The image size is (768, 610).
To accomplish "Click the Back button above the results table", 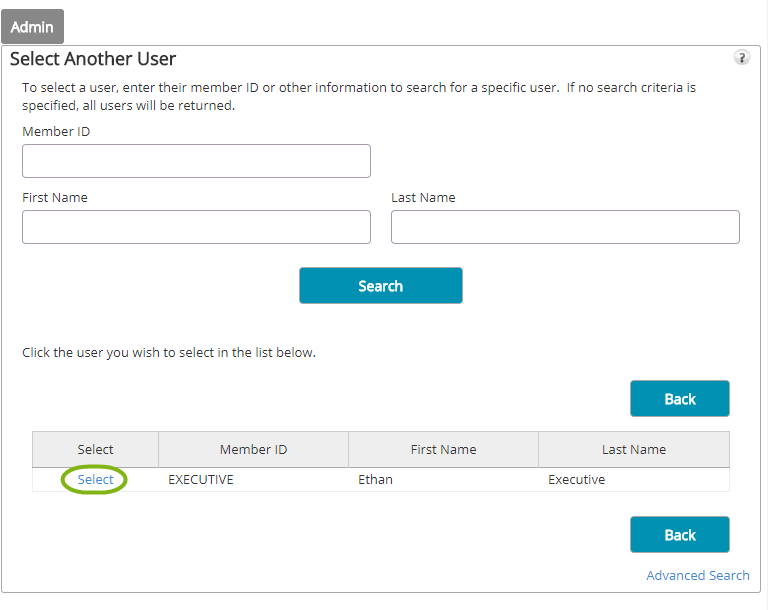I will [680, 399].
